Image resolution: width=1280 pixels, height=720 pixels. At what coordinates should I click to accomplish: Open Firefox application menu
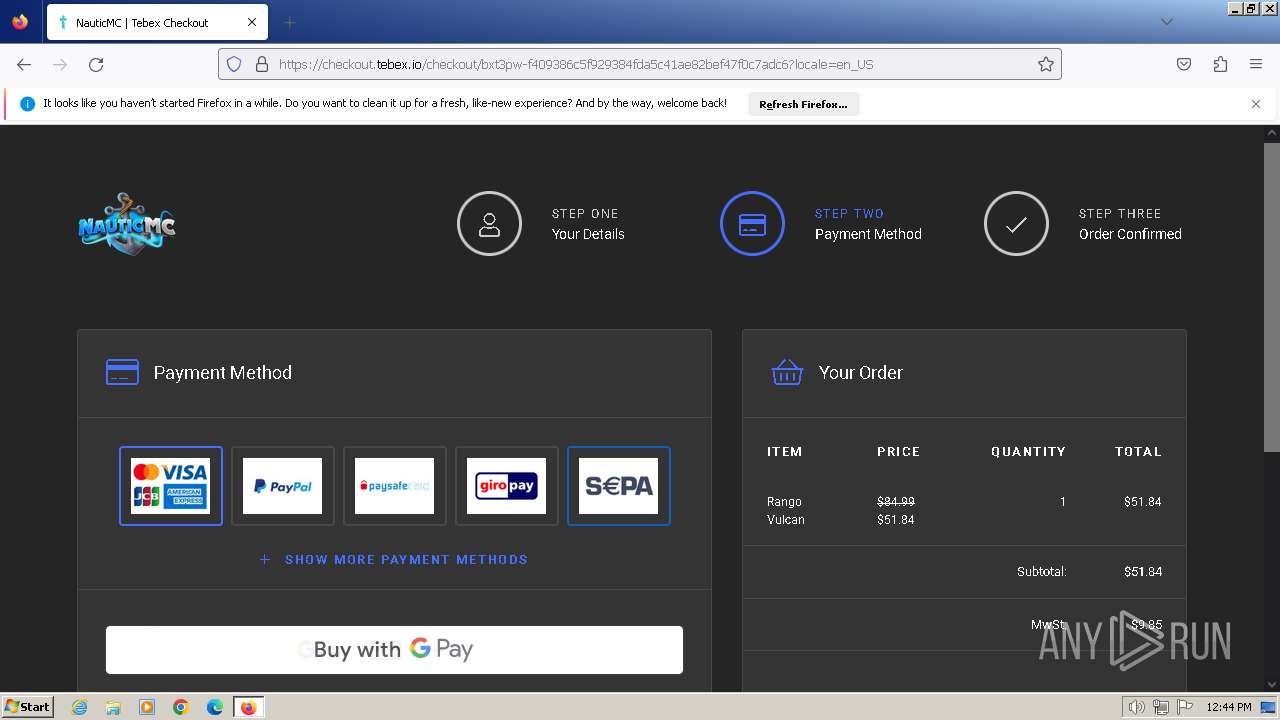pyautogui.click(x=1256, y=64)
